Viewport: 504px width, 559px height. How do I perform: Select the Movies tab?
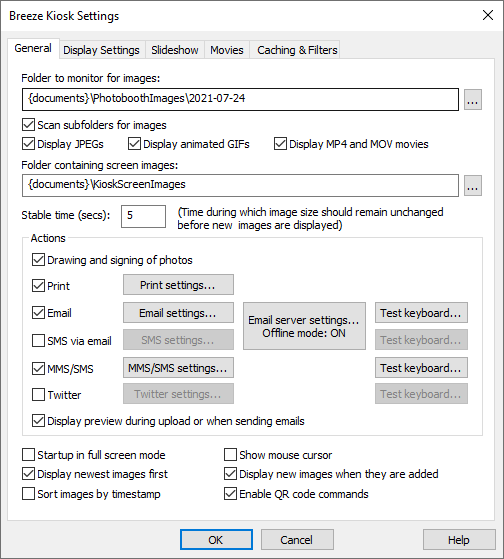227,50
